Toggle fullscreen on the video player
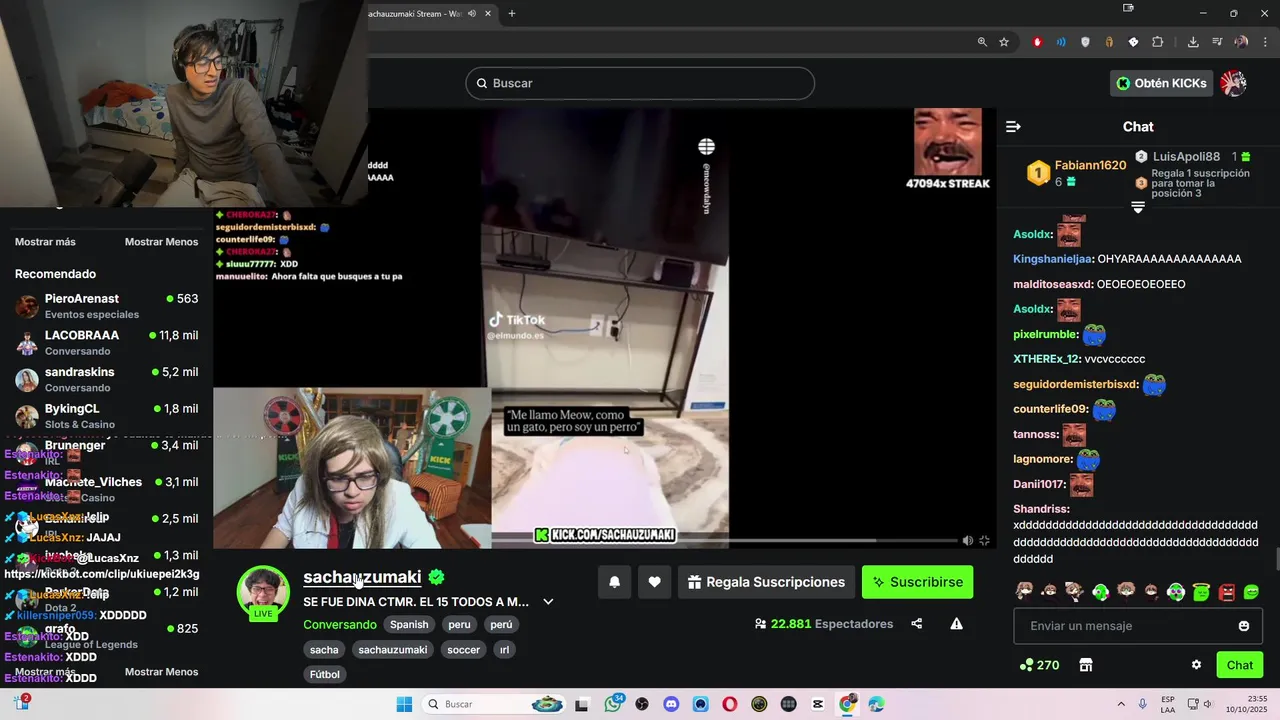Image resolution: width=1280 pixels, height=720 pixels. pos(984,540)
